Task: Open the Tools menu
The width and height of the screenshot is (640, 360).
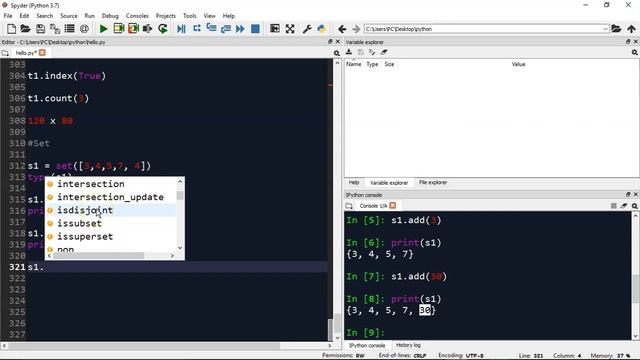Action: pyautogui.click(x=189, y=16)
